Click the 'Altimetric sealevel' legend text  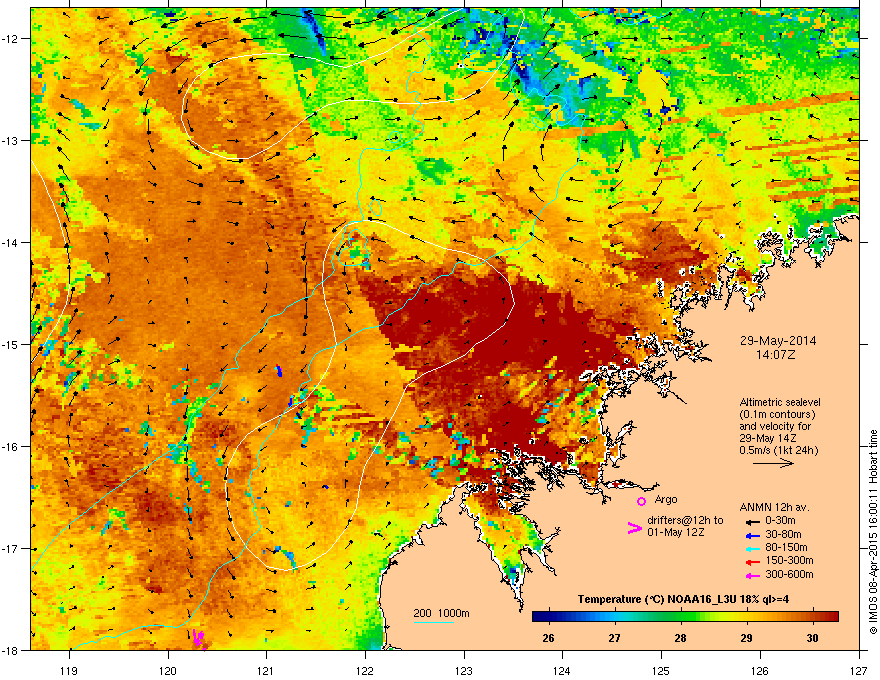[x=780, y=402]
